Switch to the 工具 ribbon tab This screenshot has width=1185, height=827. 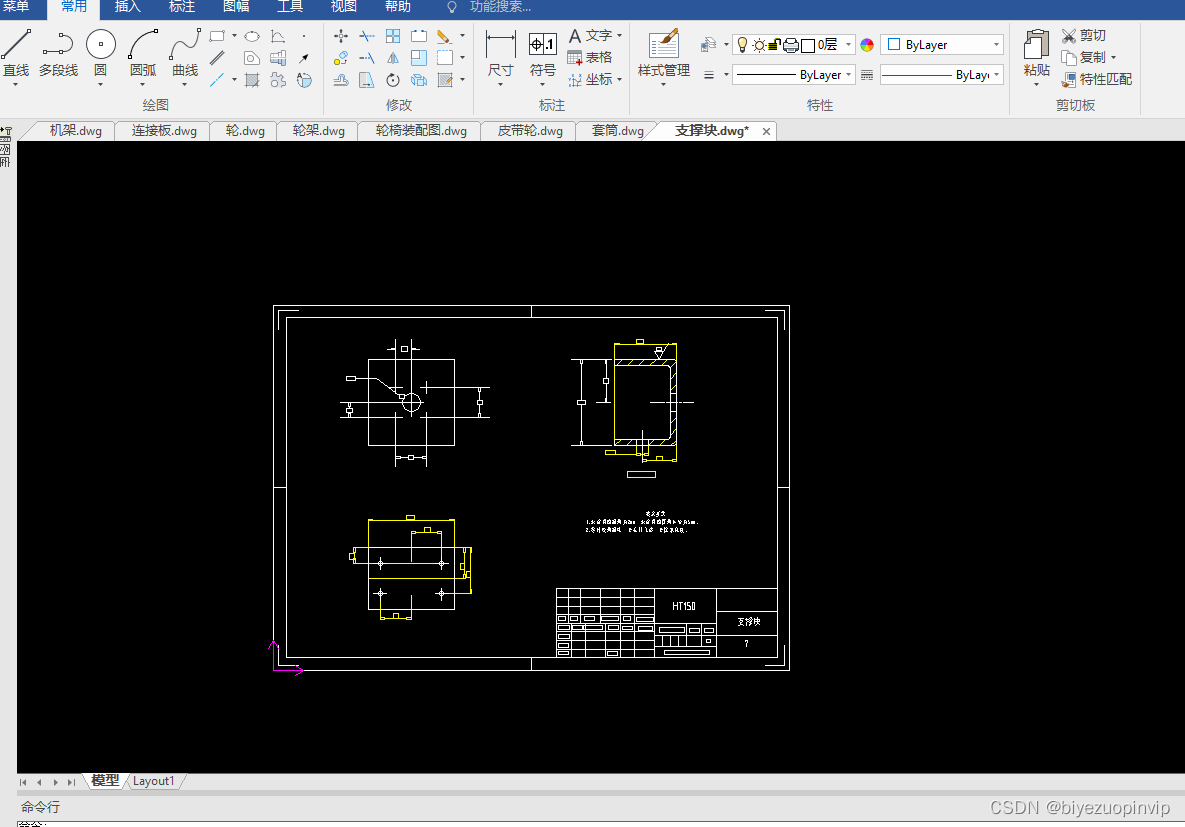point(289,7)
